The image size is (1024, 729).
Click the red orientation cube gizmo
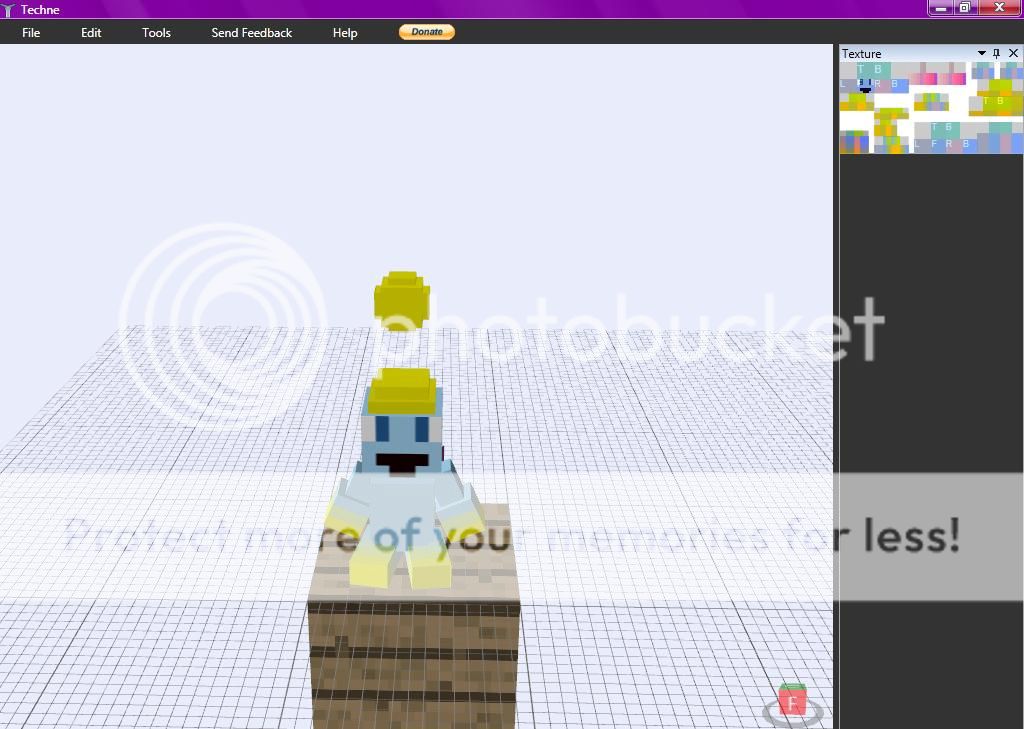pos(792,701)
